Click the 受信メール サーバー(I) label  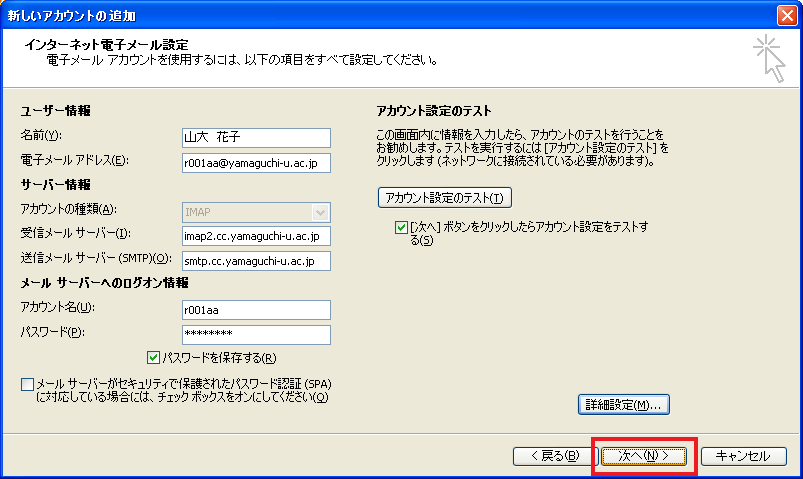click(76, 234)
